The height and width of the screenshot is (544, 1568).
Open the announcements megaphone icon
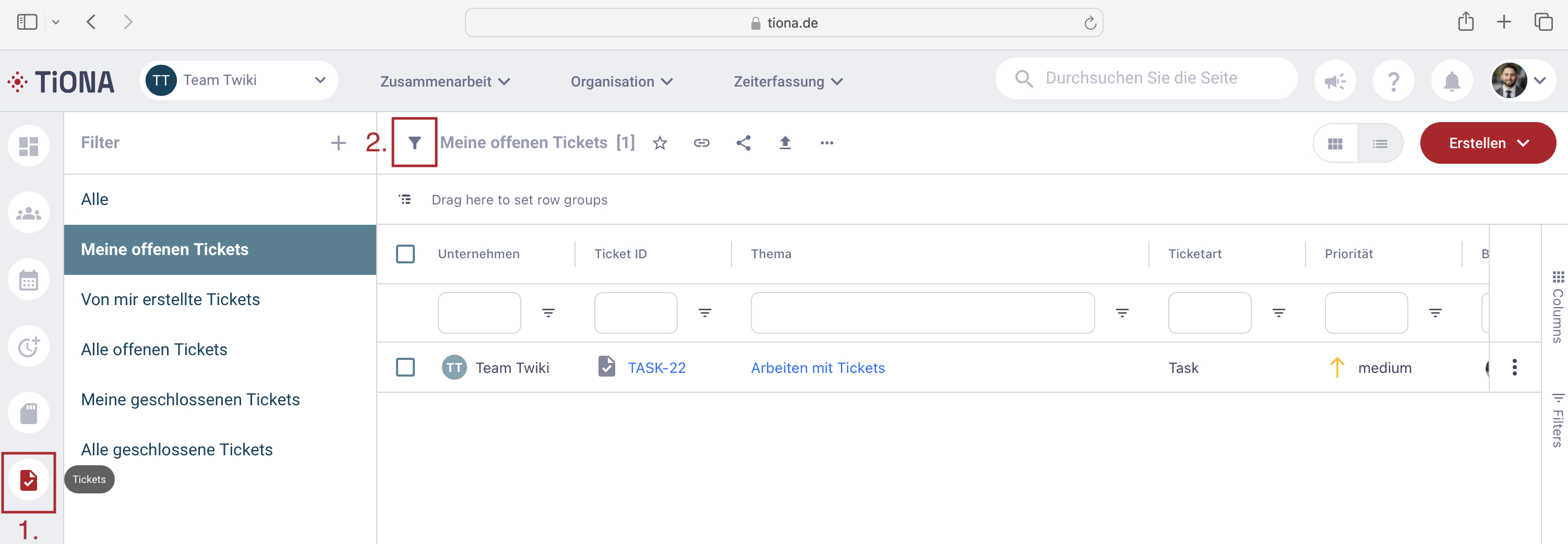[x=1335, y=81]
